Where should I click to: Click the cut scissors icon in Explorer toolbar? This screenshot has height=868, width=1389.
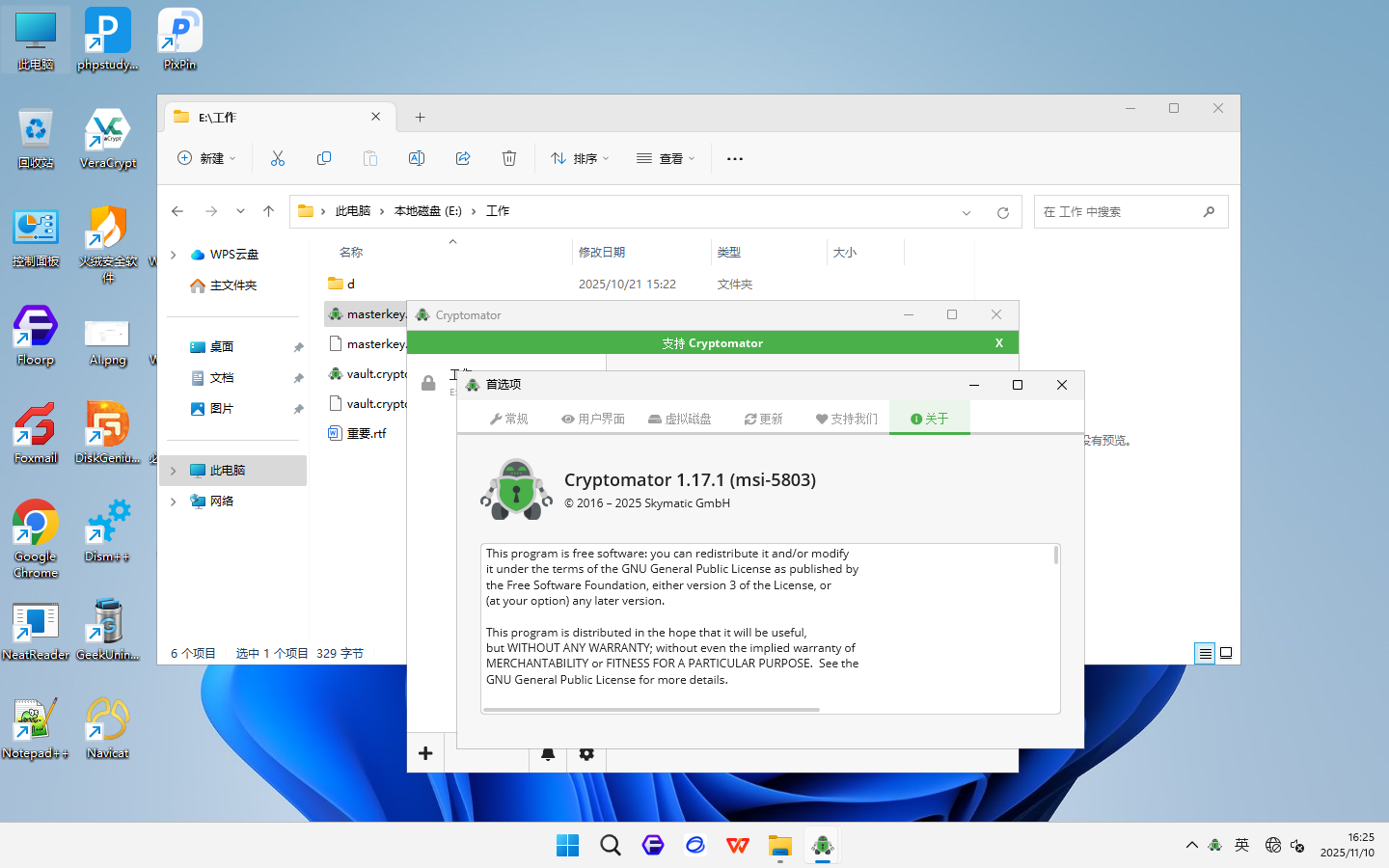coord(278,158)
